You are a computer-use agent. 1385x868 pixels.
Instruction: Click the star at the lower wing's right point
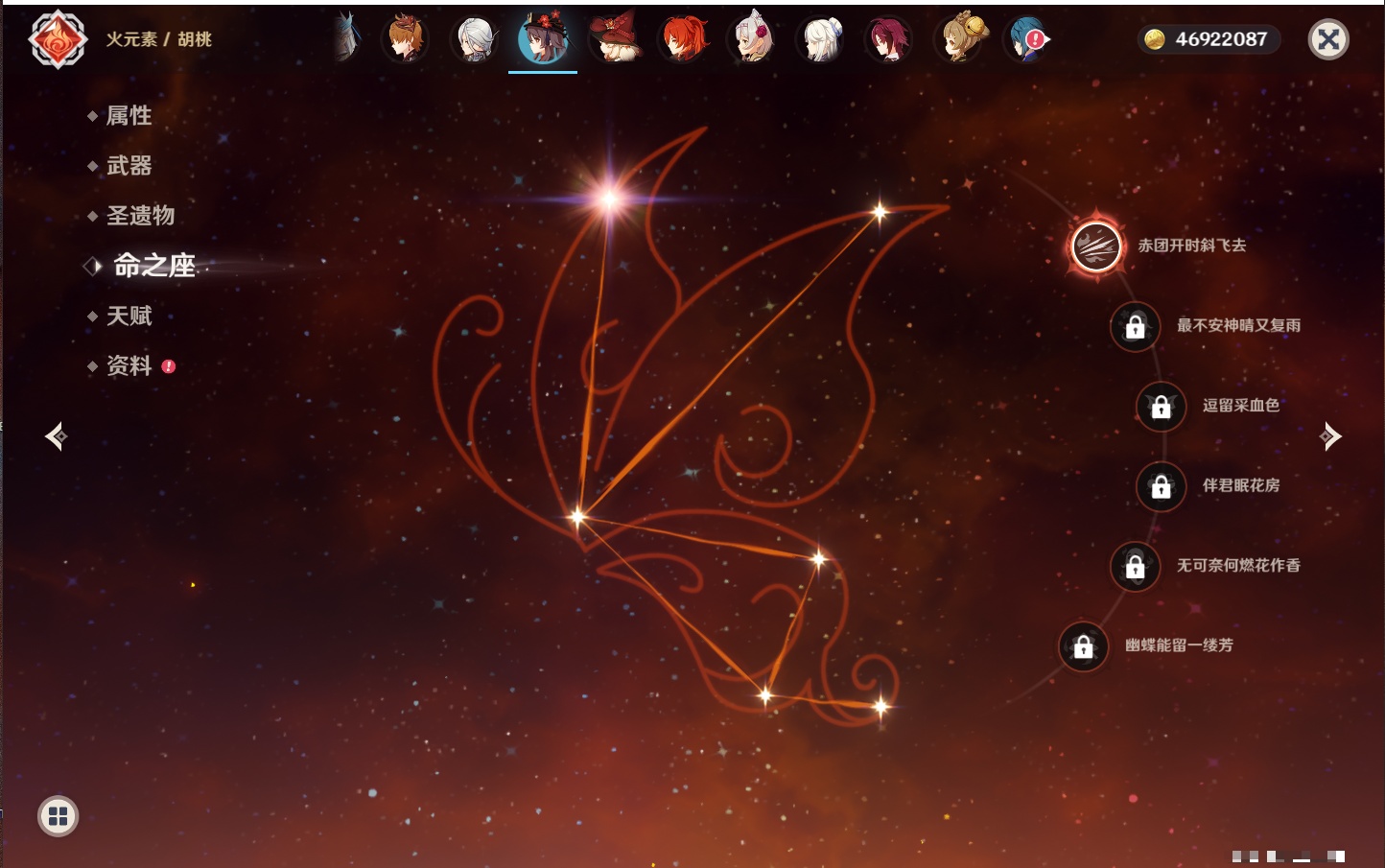[818, 558]
